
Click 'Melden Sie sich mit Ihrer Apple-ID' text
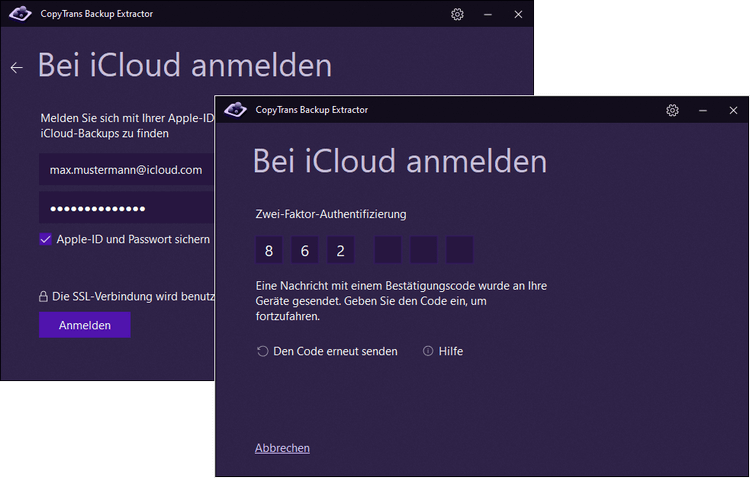[127, 125]
